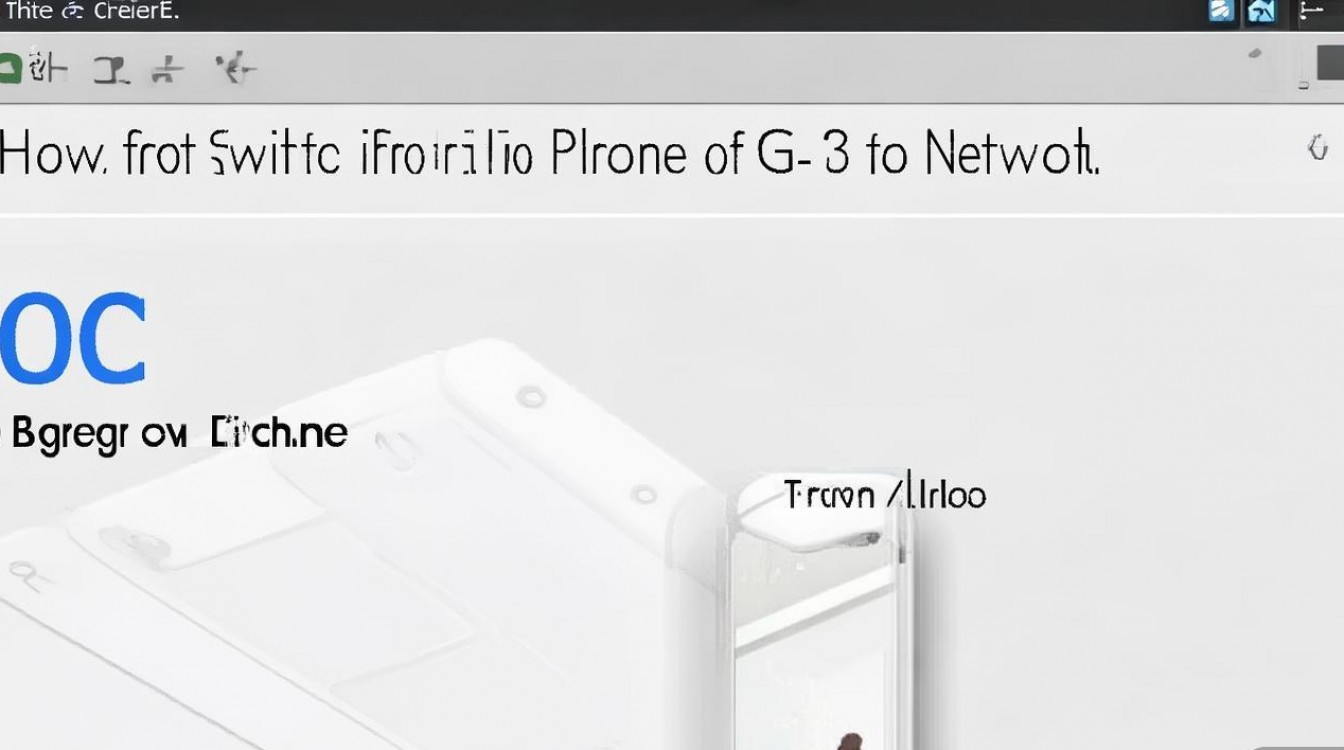Click the second toolbar icon beside the green one
1344x750 pixels.
click(47, 68)
